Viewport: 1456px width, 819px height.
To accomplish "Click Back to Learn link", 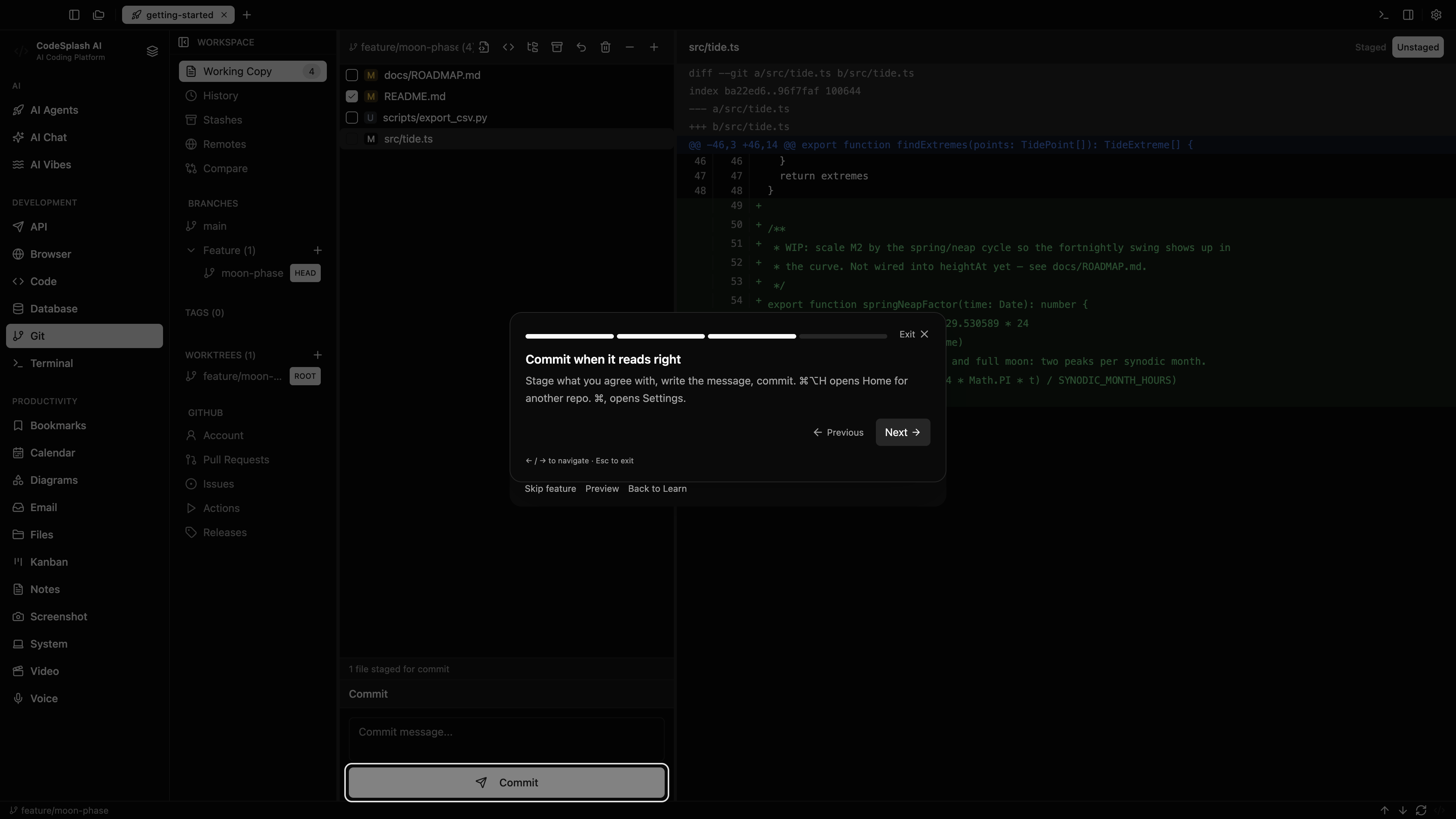I will 657,488.
